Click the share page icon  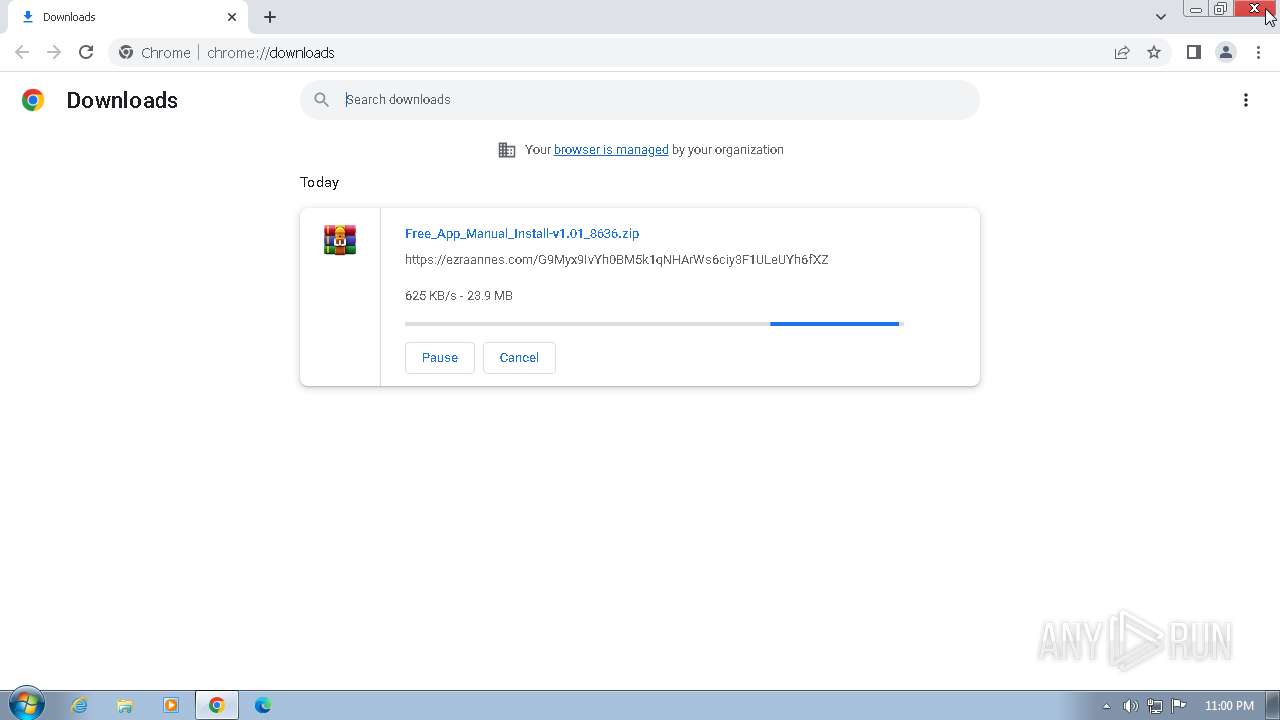[1122, 52]
